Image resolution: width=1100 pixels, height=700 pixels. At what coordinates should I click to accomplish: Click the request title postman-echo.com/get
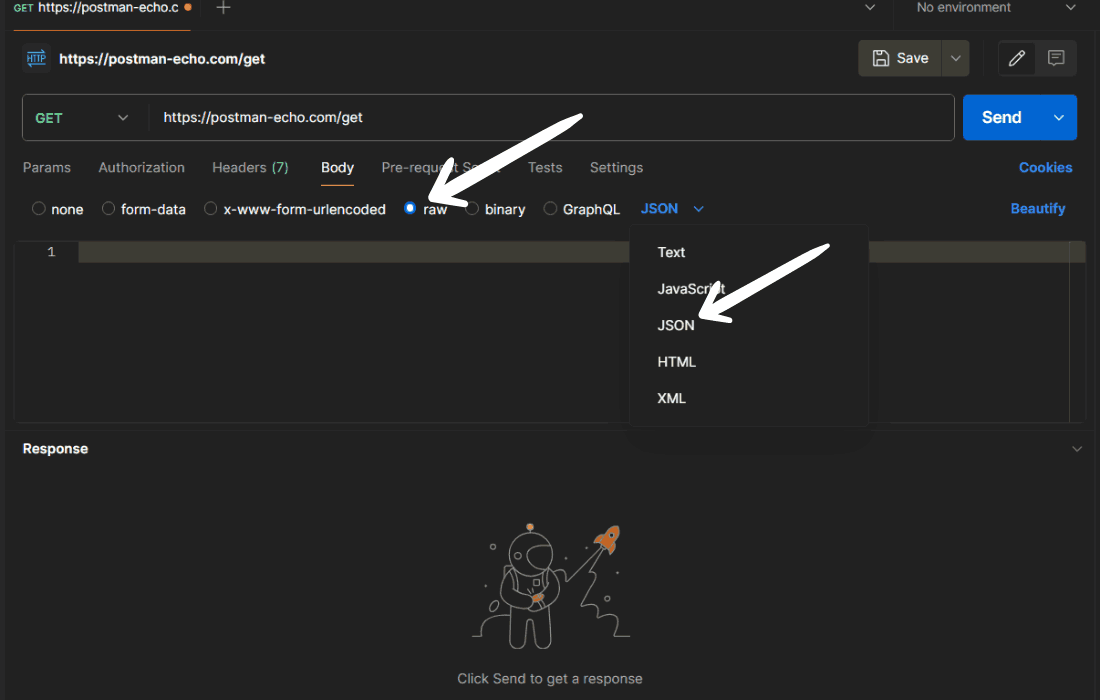pos(162,59)
